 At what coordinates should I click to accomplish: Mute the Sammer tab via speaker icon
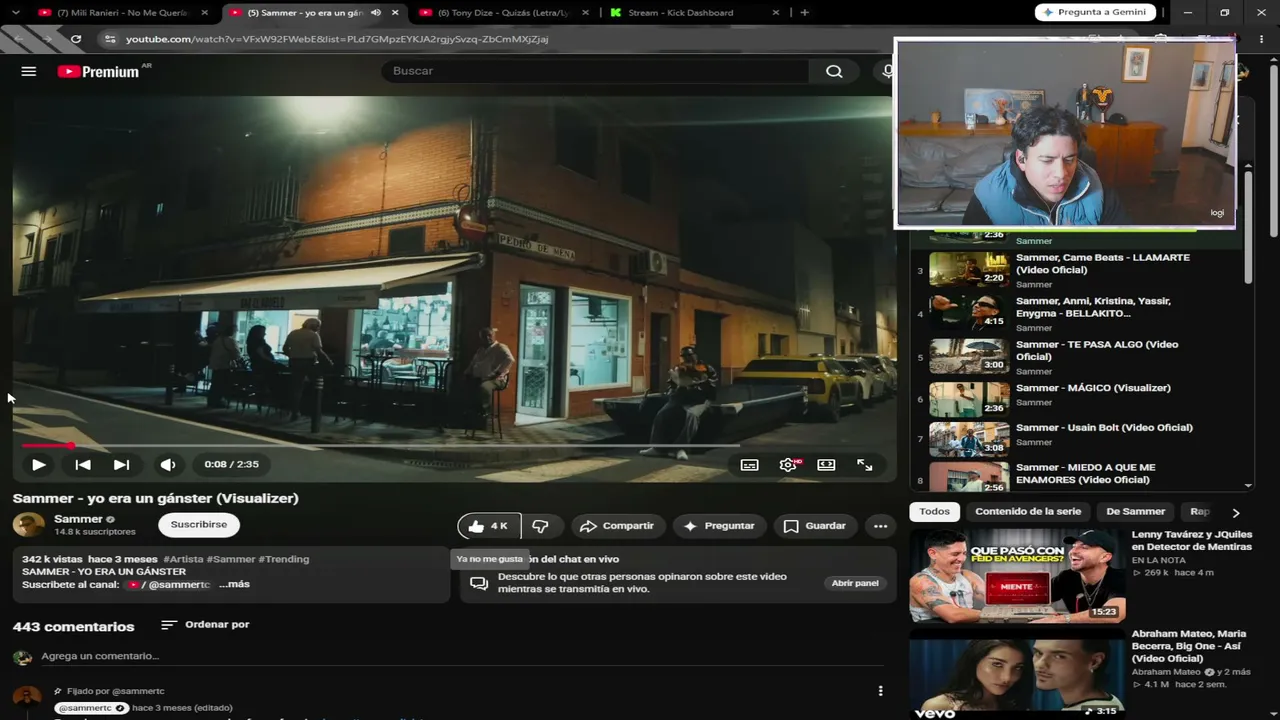point(376,13)
